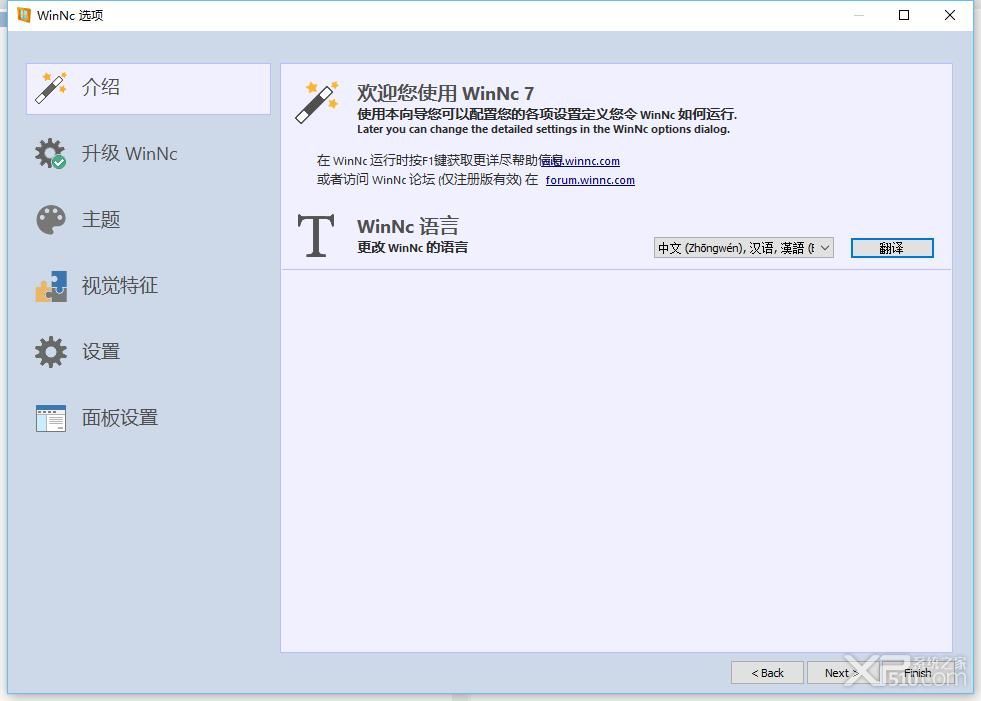Click the magic wand icon beside 介绍
The height and width of the screenshot is (701, 981).
click(51, 88)
